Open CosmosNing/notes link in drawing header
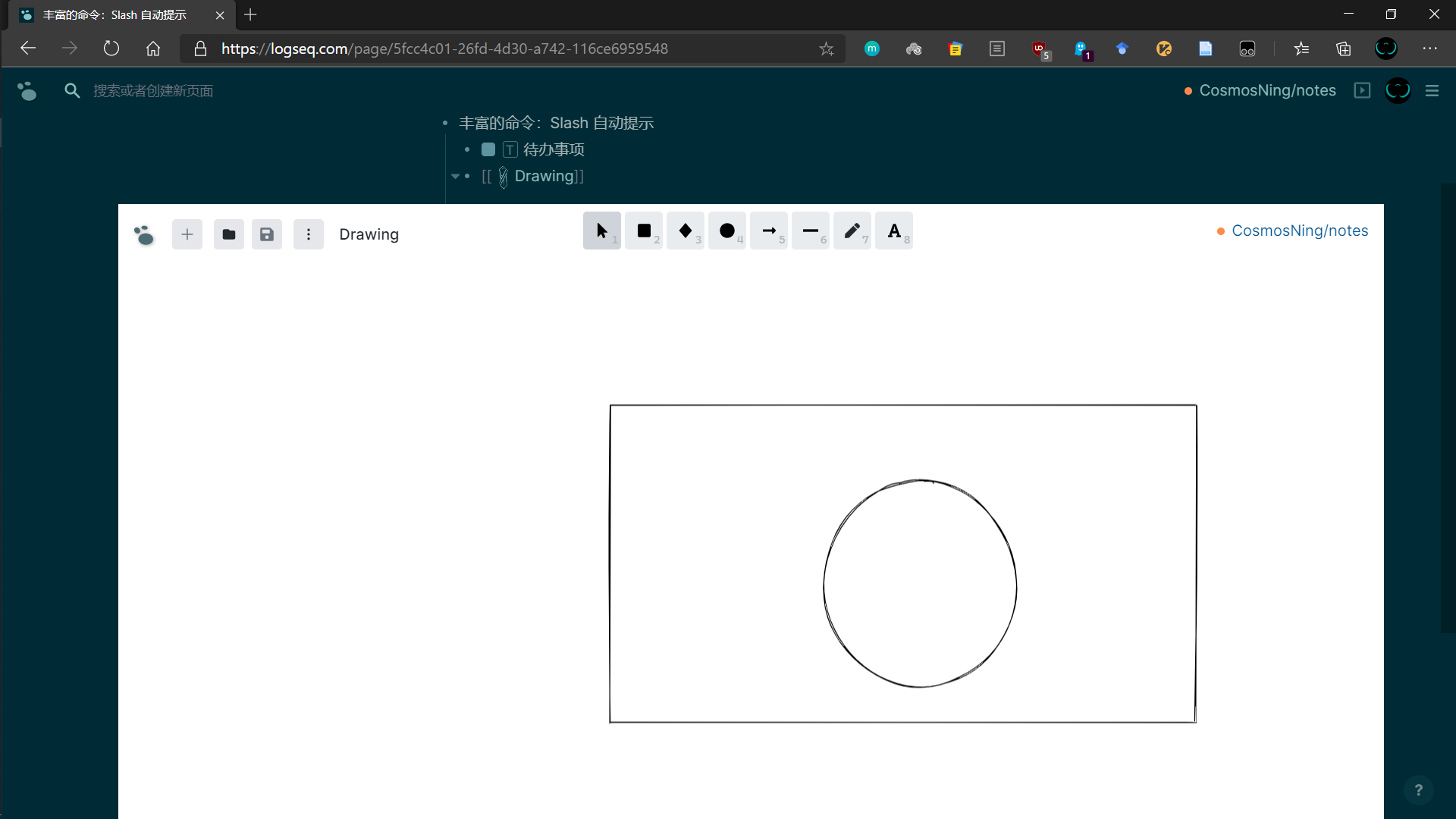Screen dimensions: 1456x819 pos(1299,231)
